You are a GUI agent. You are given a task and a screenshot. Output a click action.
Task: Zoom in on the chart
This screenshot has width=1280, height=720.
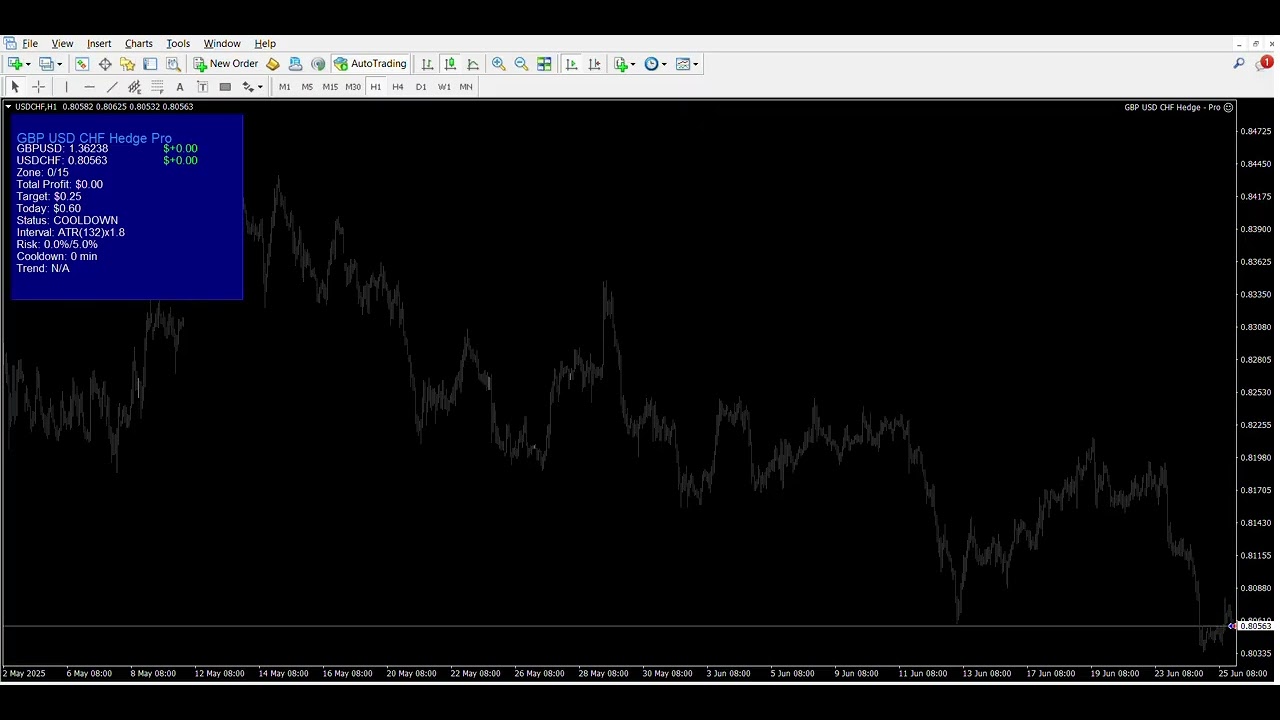pos(498,64)
